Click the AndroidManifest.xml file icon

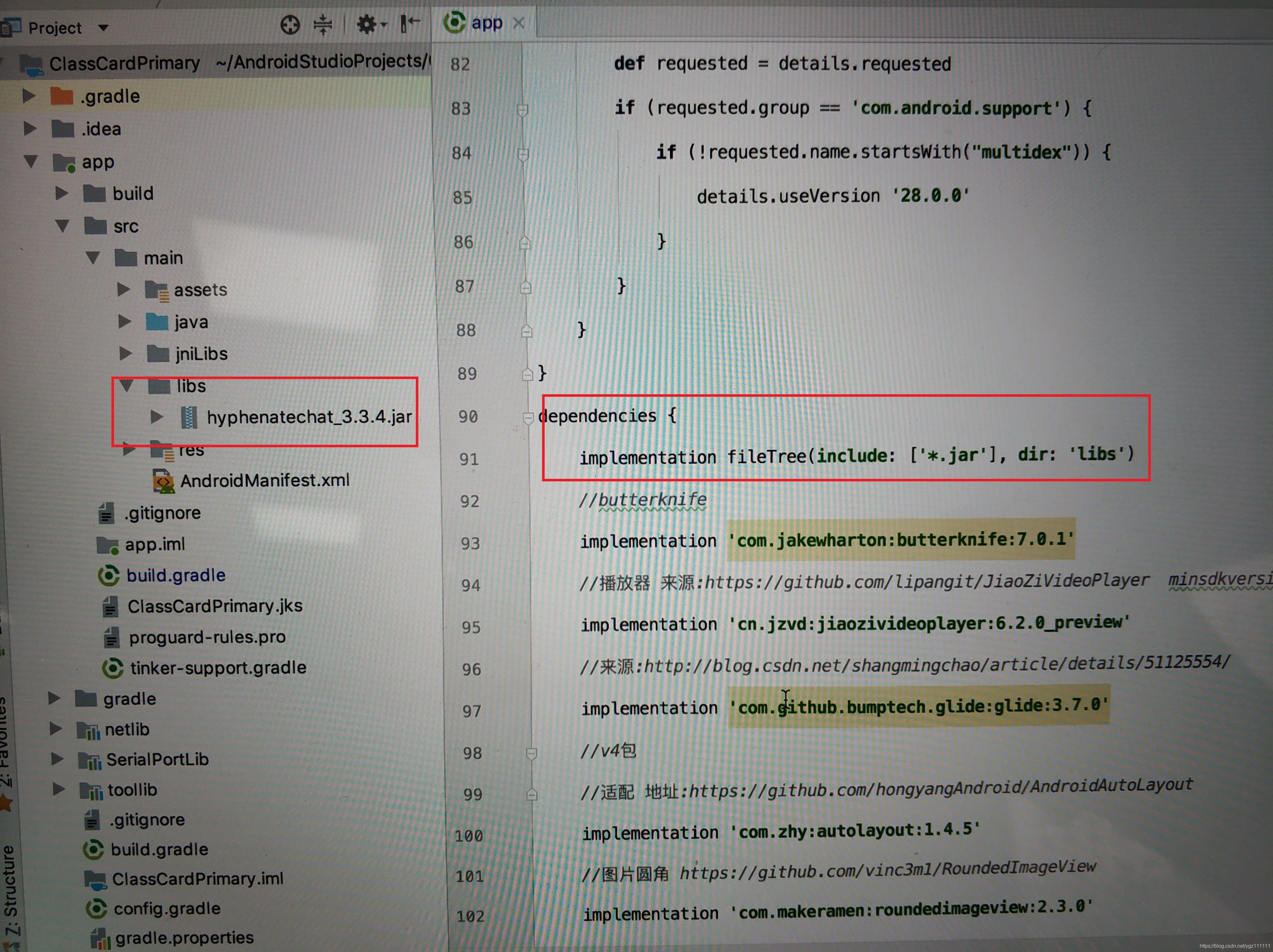tap(164, 481)
